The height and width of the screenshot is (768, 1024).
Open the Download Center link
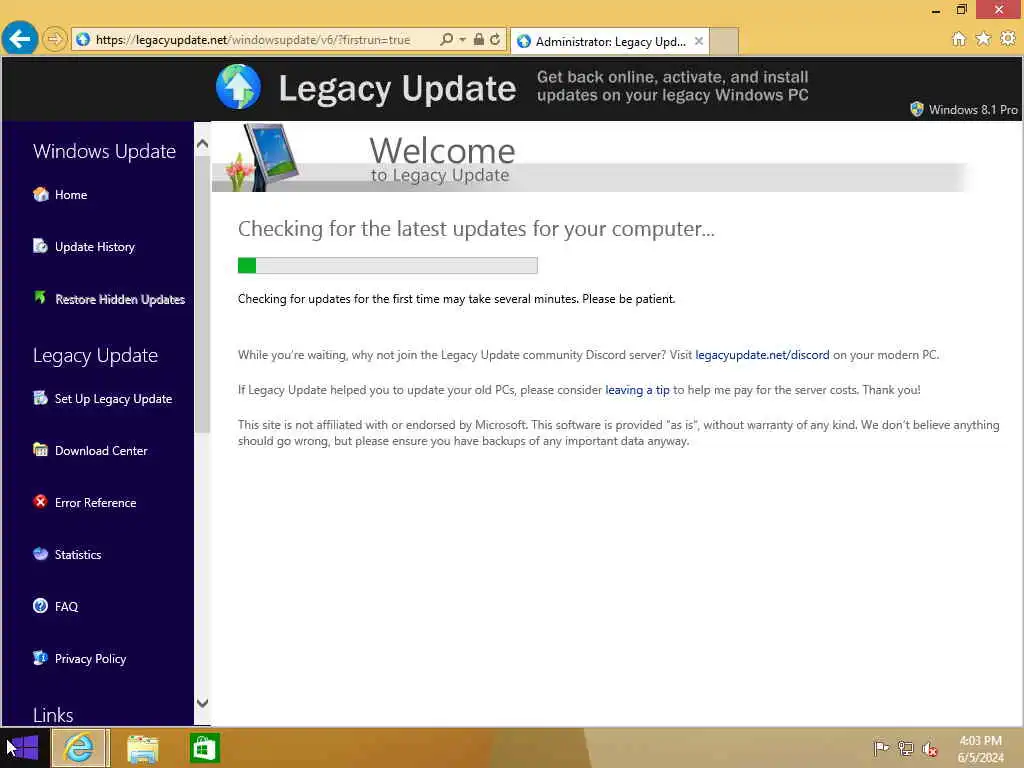101,451
